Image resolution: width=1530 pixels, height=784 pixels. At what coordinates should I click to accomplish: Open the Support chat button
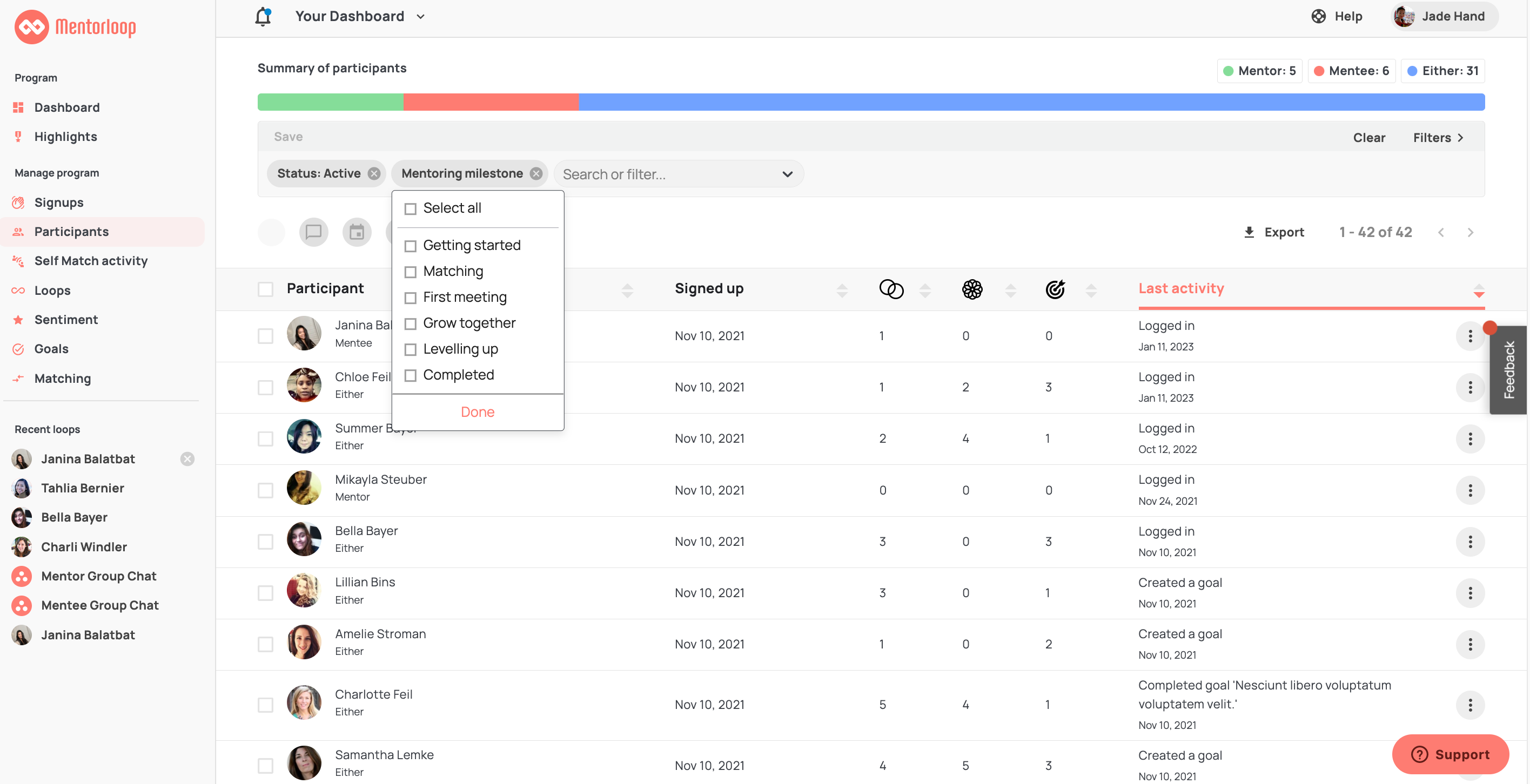coord(1450,754)
